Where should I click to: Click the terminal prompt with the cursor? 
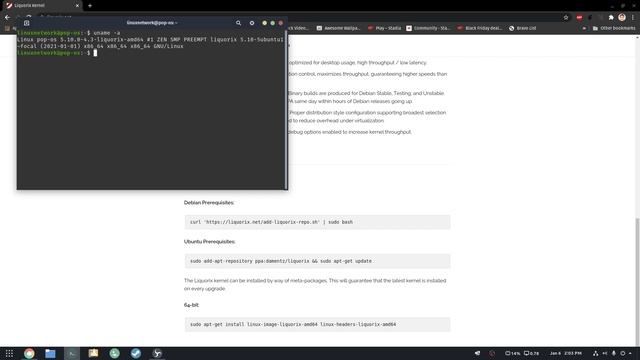point(57,53)
